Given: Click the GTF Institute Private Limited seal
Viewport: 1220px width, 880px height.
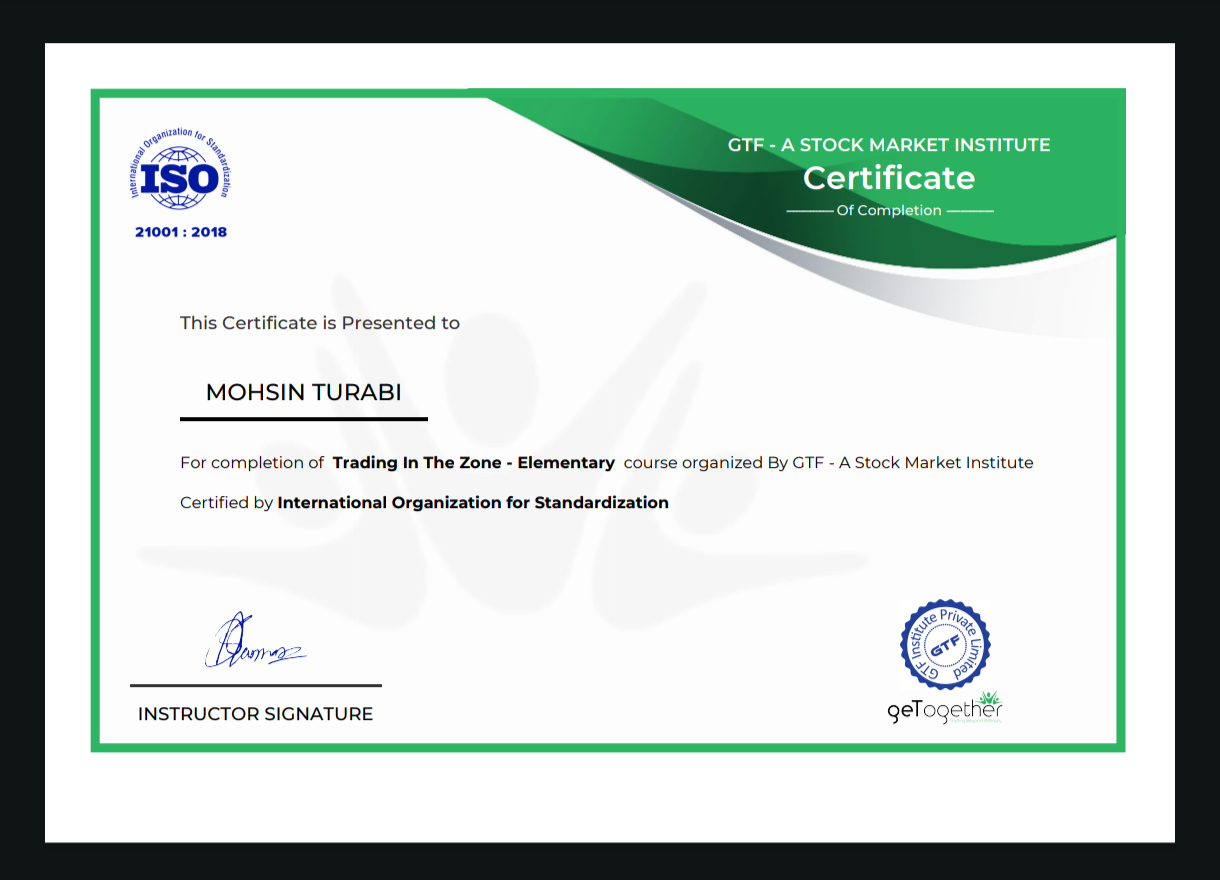Looking at the screenshot, I should (945, 645).
